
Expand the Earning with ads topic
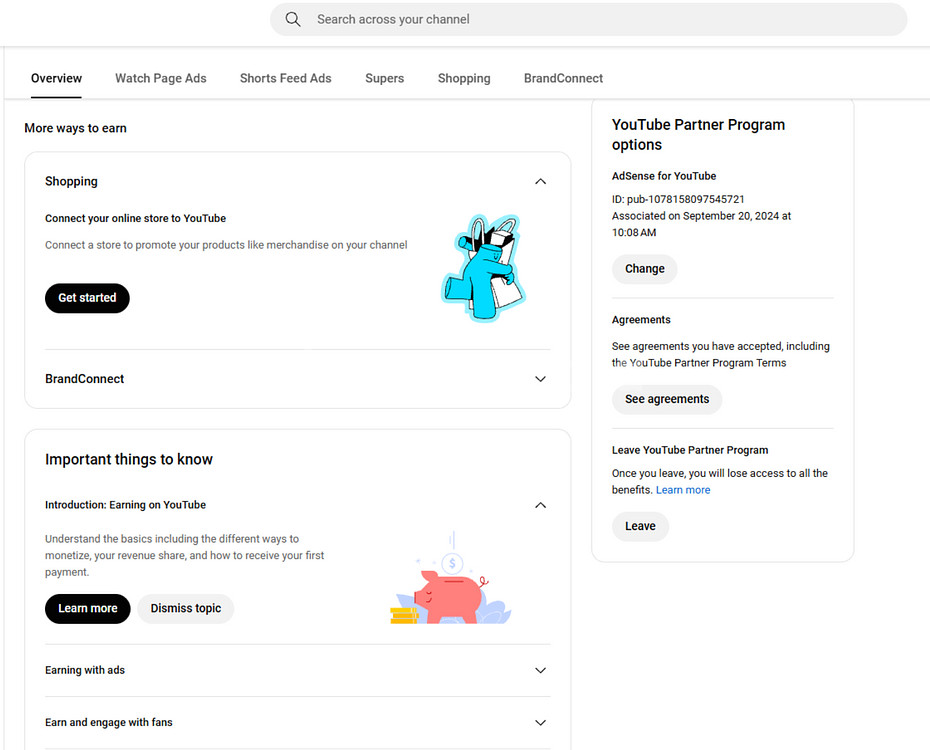pyautogui.click(x=540, y=671)
